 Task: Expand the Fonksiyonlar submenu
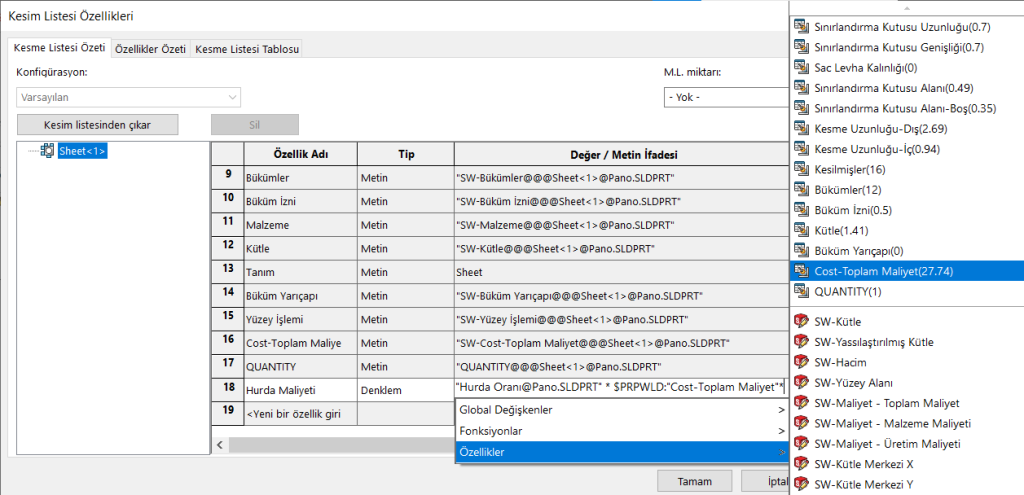[x=620, y=431]
